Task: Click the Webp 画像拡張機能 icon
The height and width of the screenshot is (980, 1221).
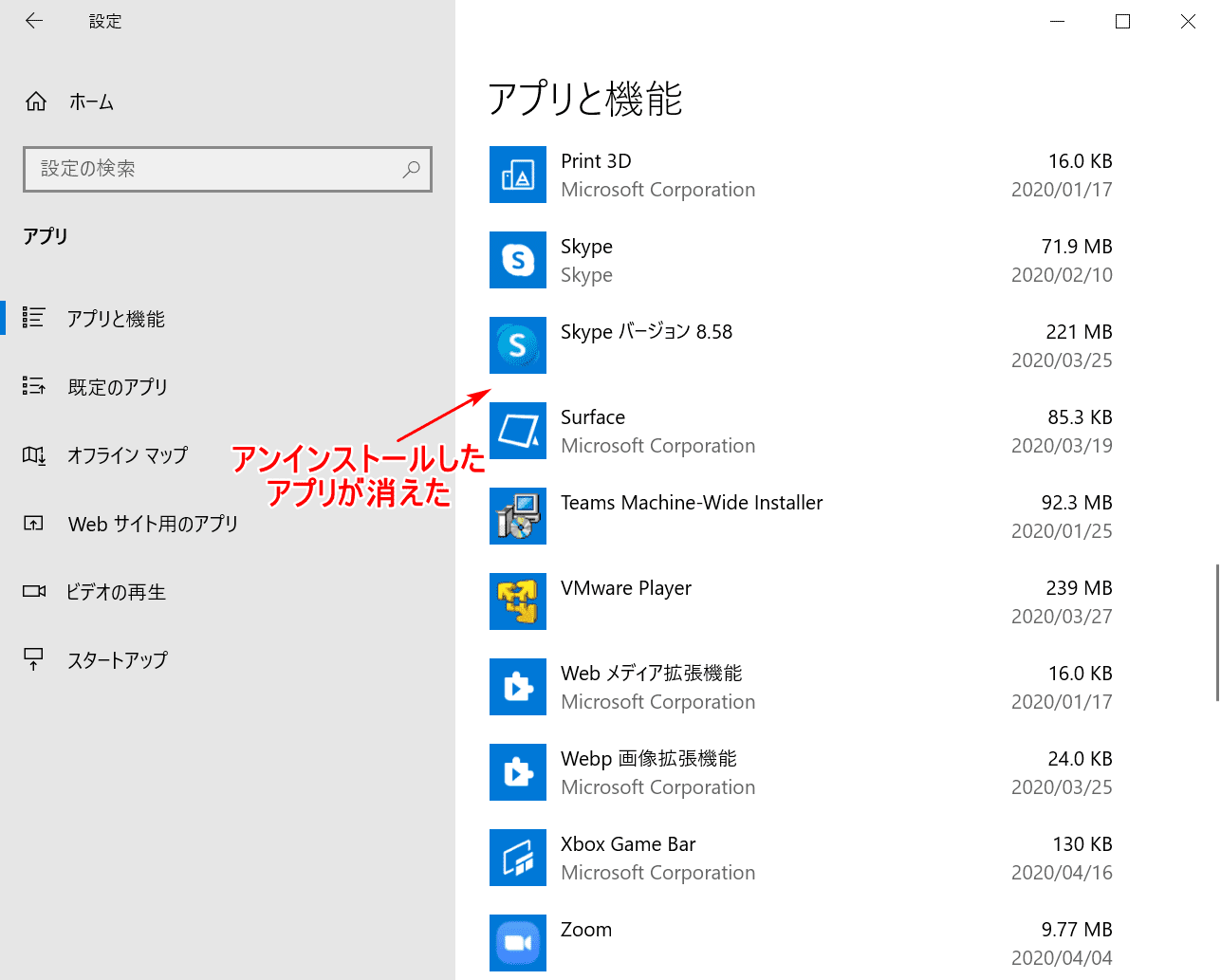Action: pyautogui.click(x=518, y=772)
